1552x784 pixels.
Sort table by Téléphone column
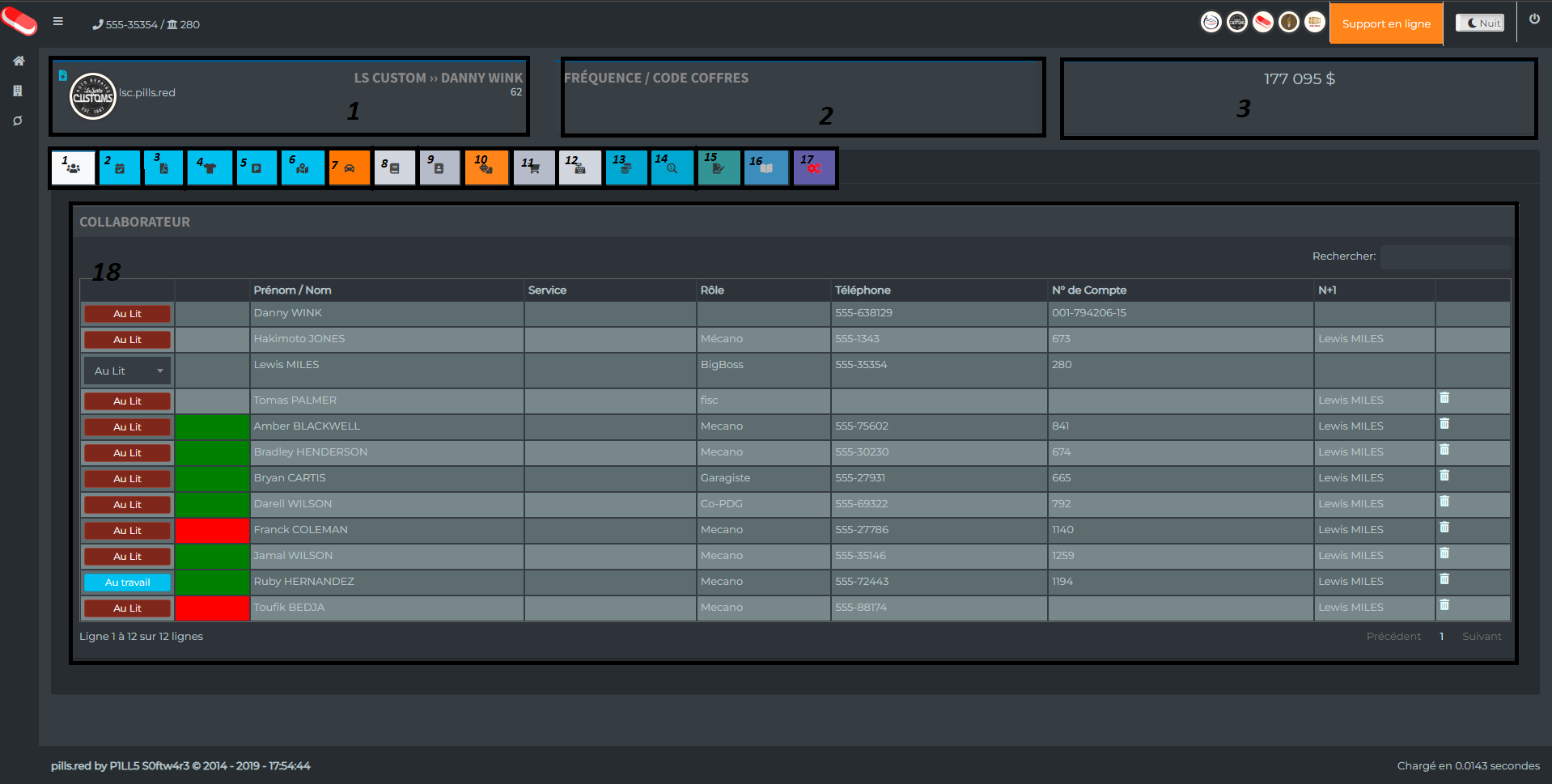point(939,290)
